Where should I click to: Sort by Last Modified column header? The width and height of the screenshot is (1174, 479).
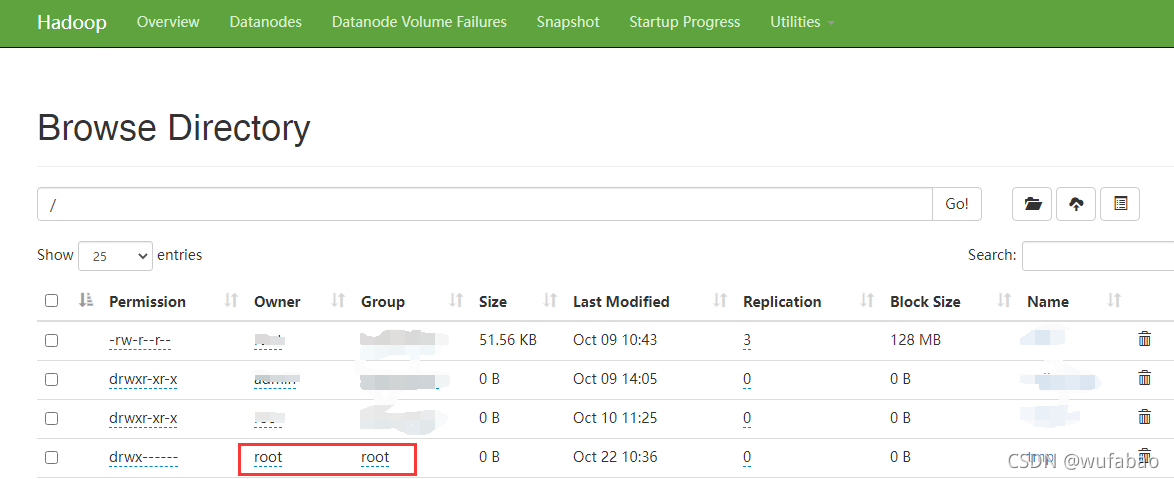[621, 302]
